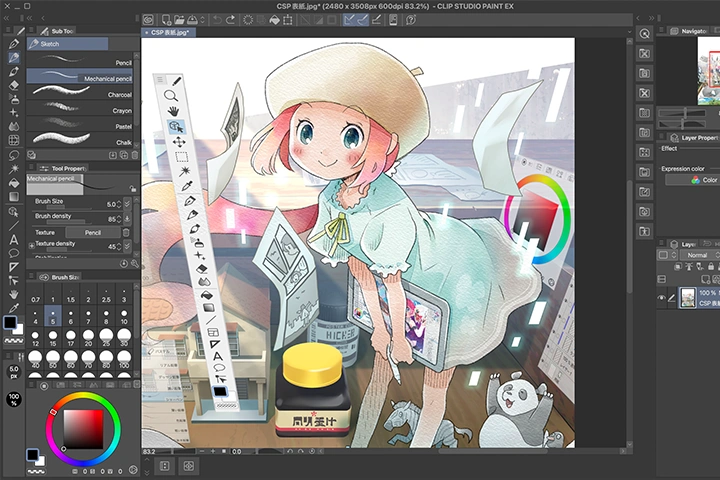
Task: Open the help support question mark icon
Action: (x=411, y=20)
